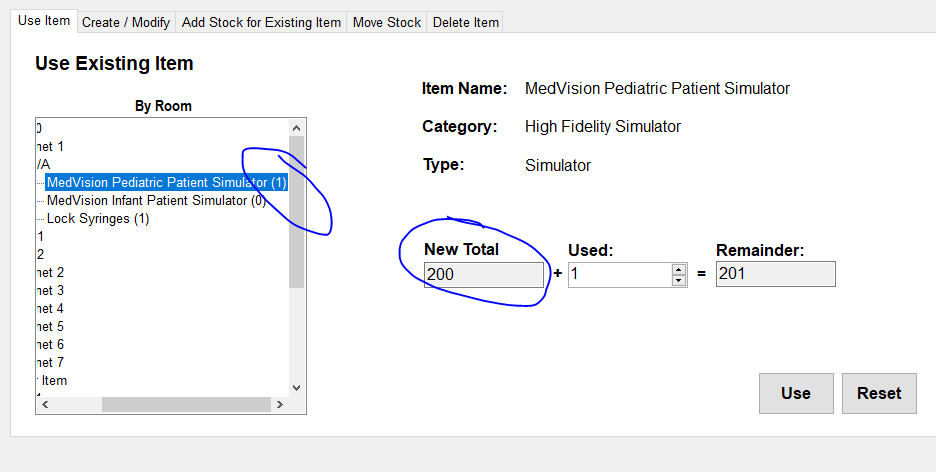Screen dimensions: 936x472
Task: Select the 'net 5' room row
Action: coord(50,326)
